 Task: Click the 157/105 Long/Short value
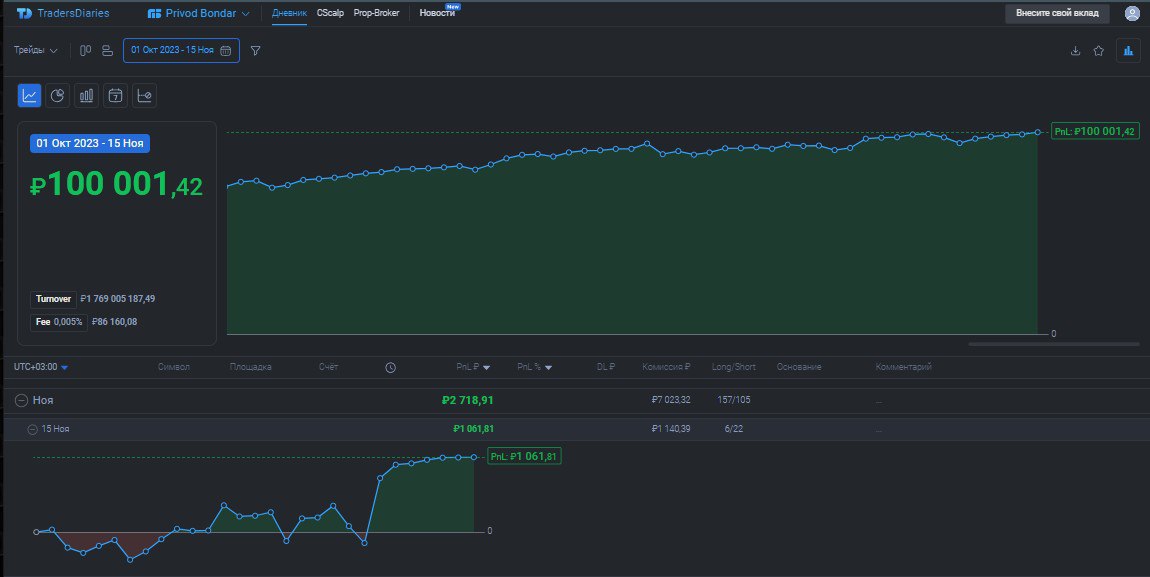(x=733, y=400)
